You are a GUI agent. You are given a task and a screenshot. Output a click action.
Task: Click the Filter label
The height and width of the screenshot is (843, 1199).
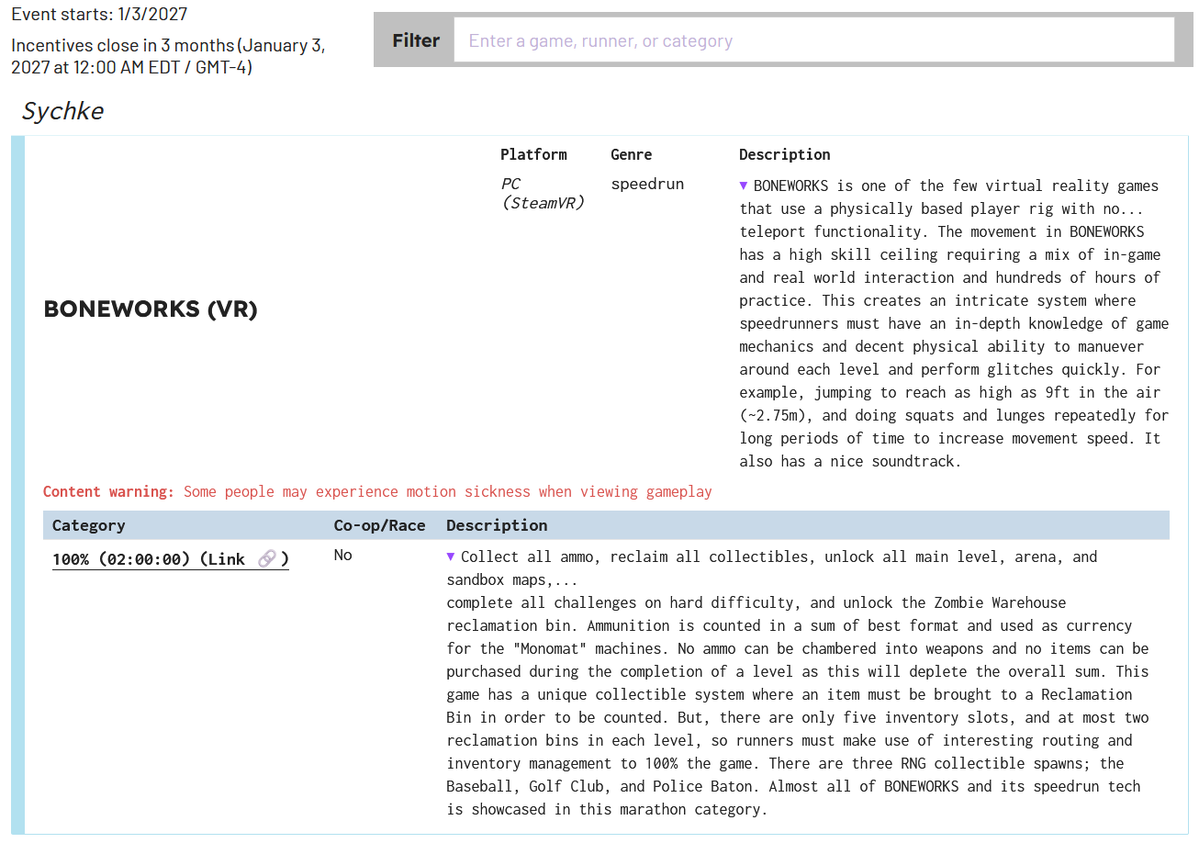pyautogui.click(x=416, y=40)
